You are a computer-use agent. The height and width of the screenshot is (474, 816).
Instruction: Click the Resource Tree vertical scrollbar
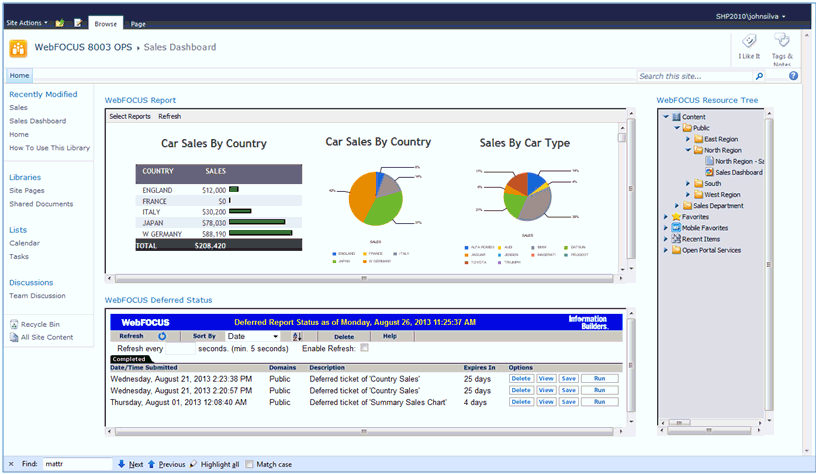769,265
